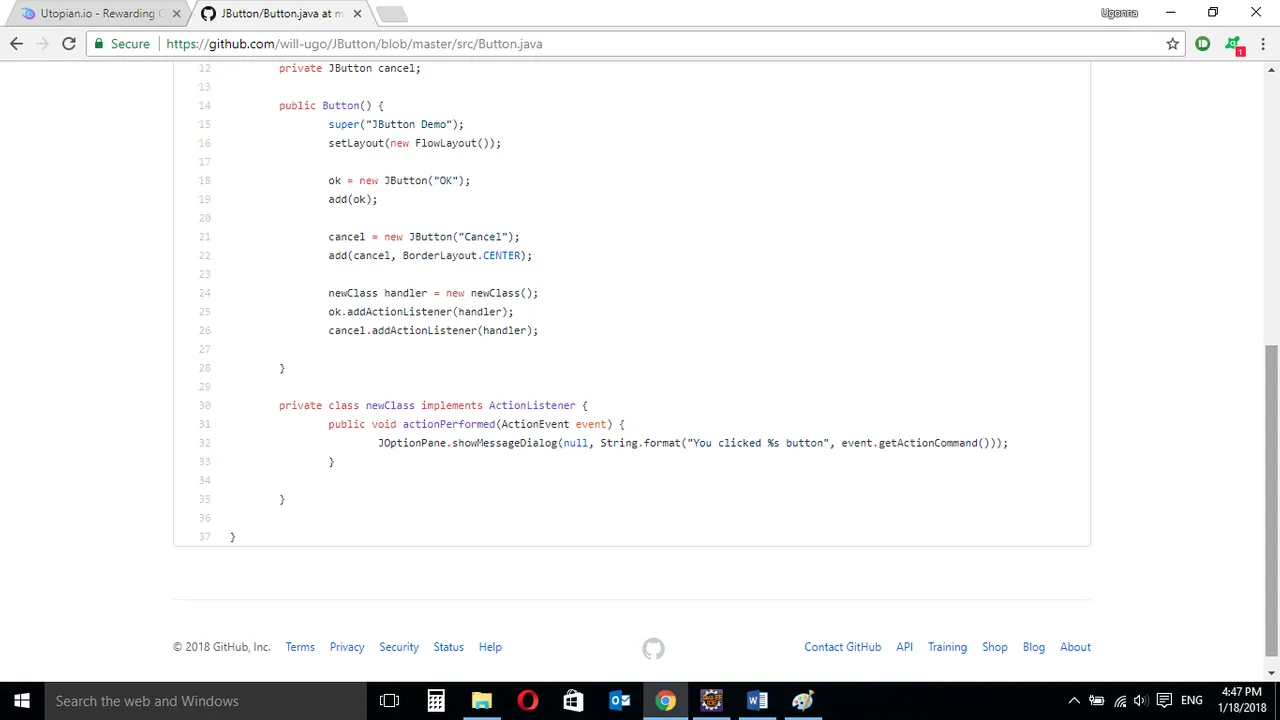The image size is (1280, 720).
Task: Open the Chrome three-dot menu
Action: (x=1264, y=44)
